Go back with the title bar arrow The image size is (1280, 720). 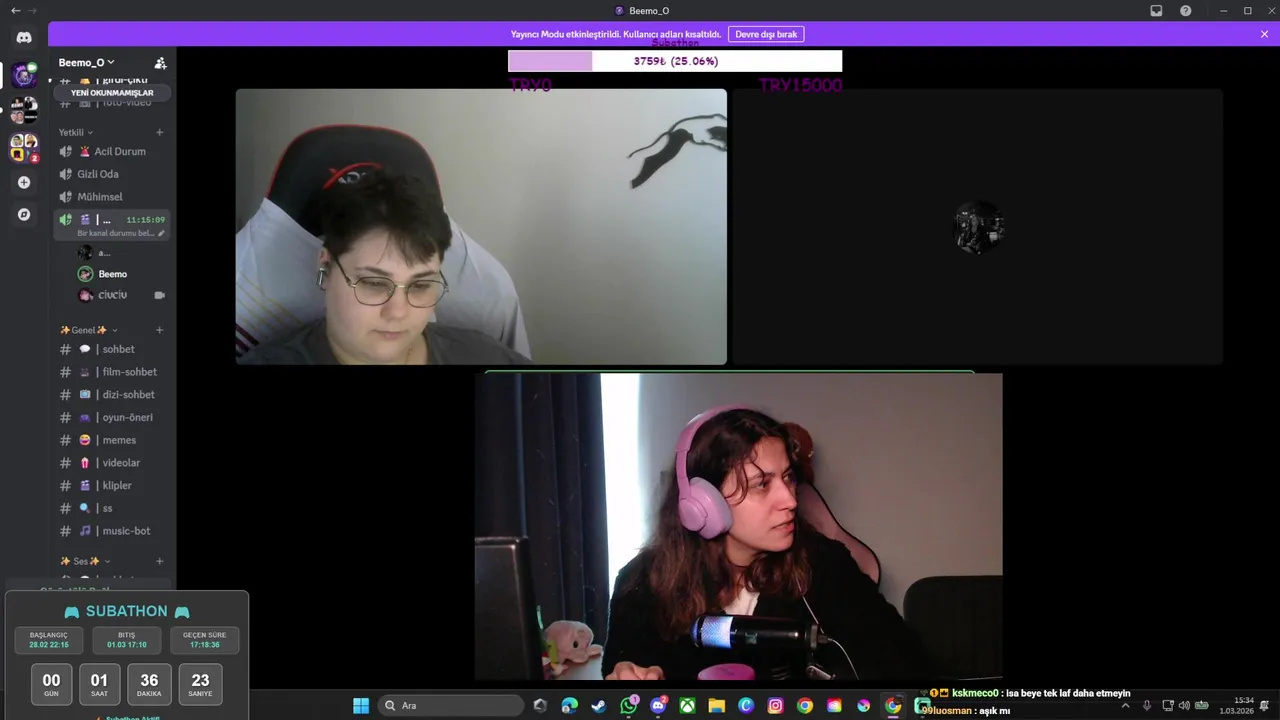pyautogui.click(x=15, y=10)
